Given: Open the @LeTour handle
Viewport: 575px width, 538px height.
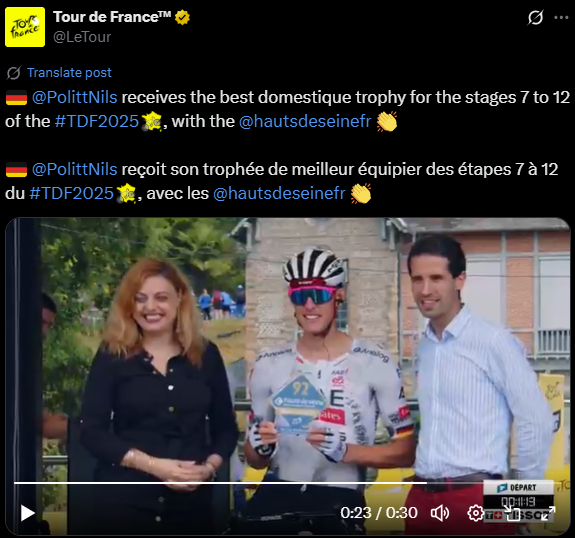Looking at the screenshot, I should 82,37.
